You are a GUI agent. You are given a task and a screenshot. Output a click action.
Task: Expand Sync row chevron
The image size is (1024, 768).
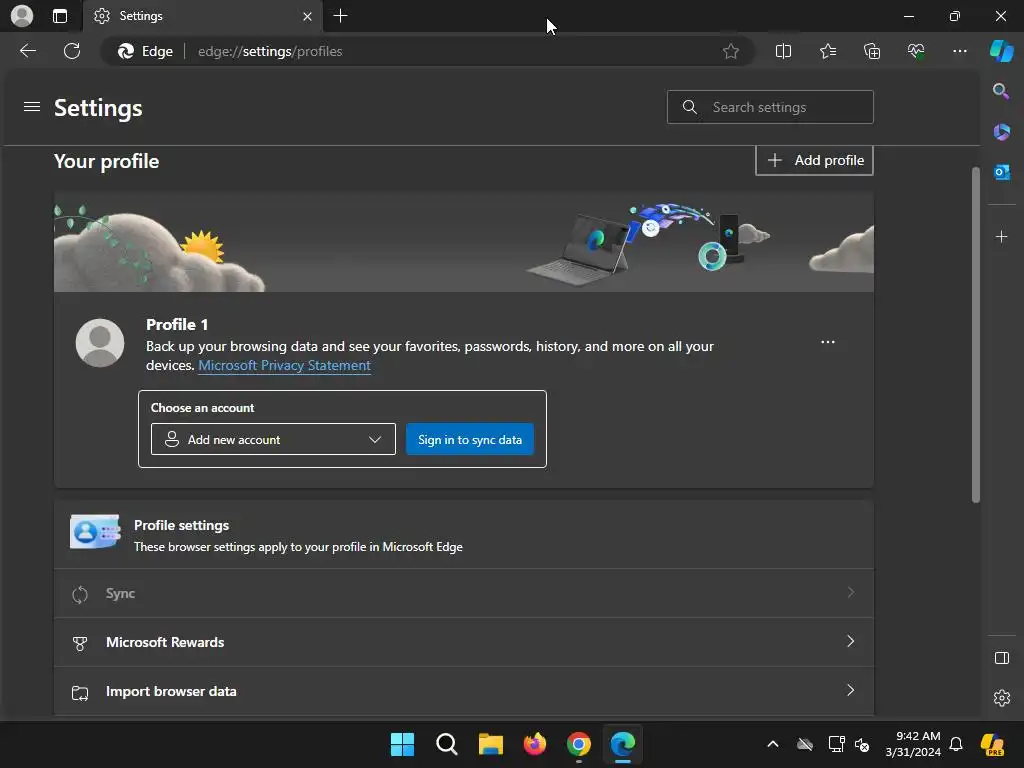tap(850, 592)
